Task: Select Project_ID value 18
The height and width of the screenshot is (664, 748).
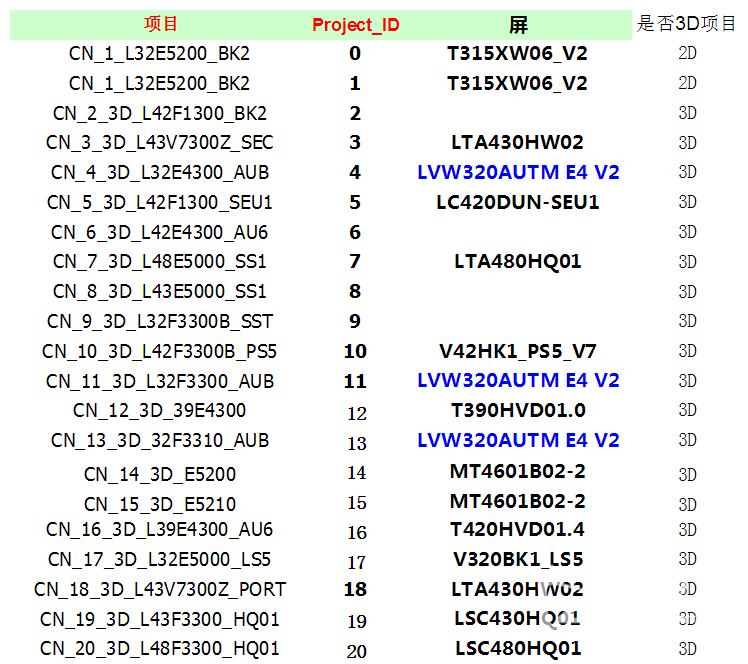Action: click(x=355, y=590)
